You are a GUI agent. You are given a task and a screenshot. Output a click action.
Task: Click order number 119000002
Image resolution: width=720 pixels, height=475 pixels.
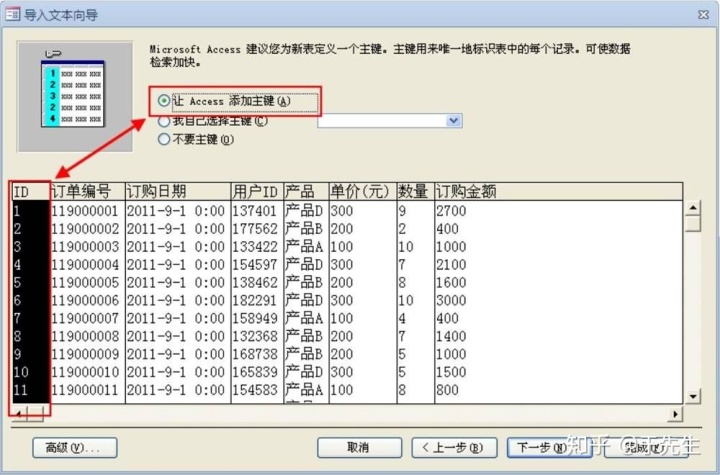[x=85, y=229]
